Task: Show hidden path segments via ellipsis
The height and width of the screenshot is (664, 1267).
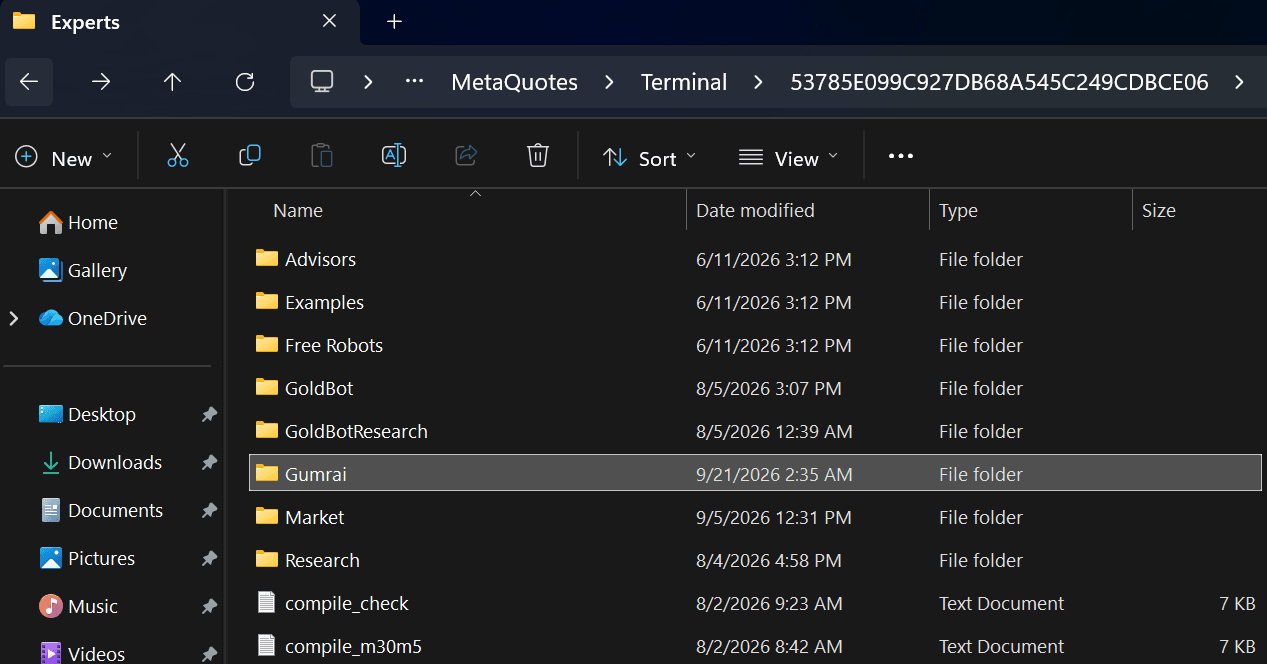Action: [414, 82]
